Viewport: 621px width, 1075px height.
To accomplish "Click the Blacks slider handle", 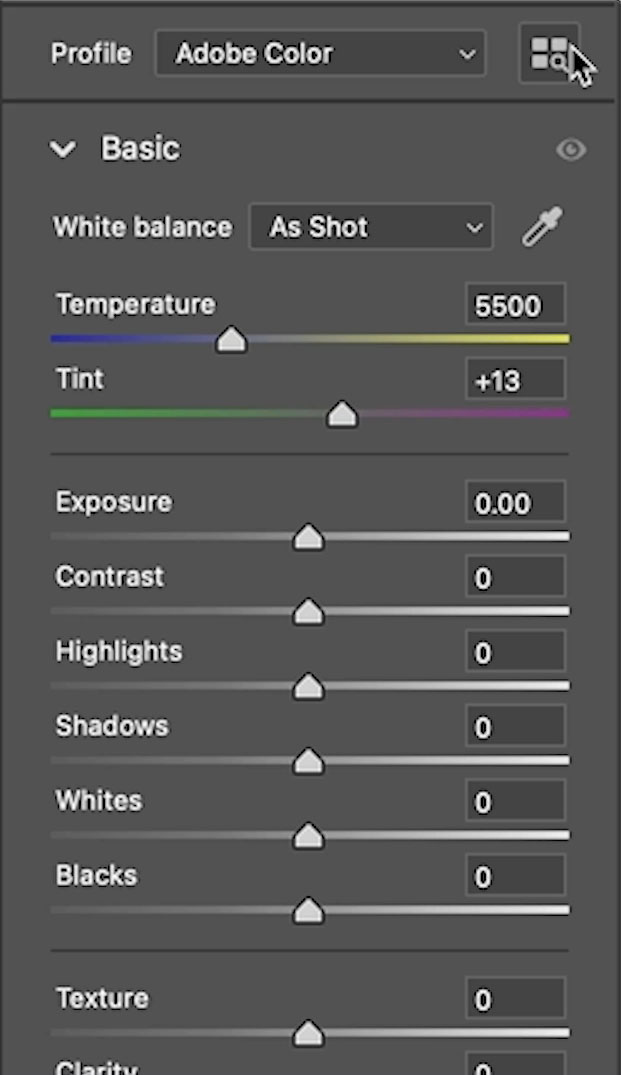I will click(308, 911).
